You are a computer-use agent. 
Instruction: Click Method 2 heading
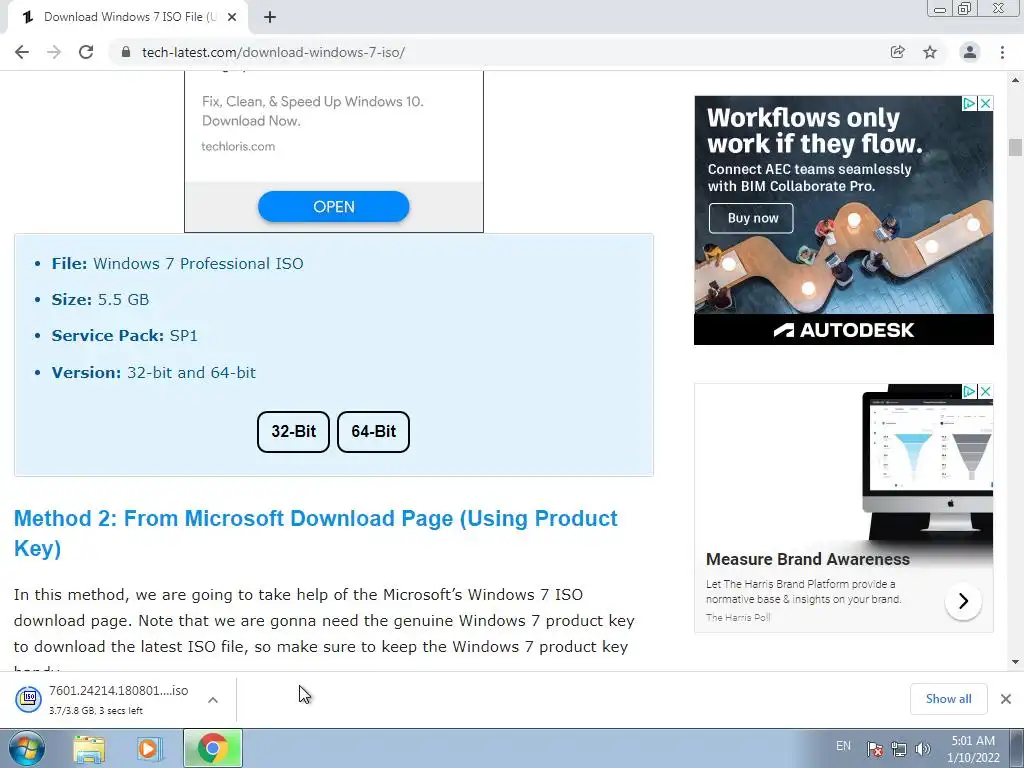[x=315, y=533]
